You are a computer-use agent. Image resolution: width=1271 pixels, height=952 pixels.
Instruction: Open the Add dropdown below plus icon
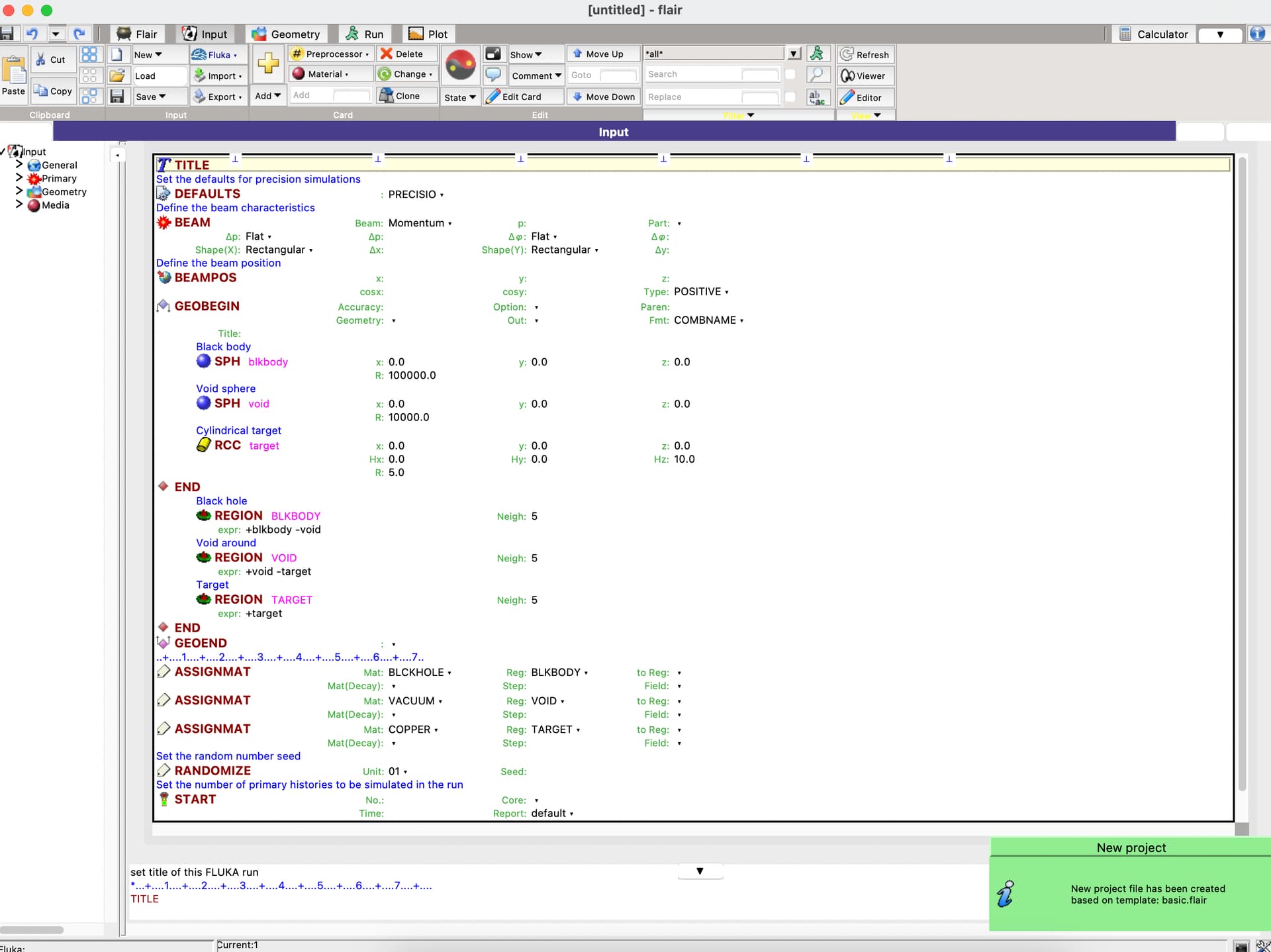coord(268,95)
